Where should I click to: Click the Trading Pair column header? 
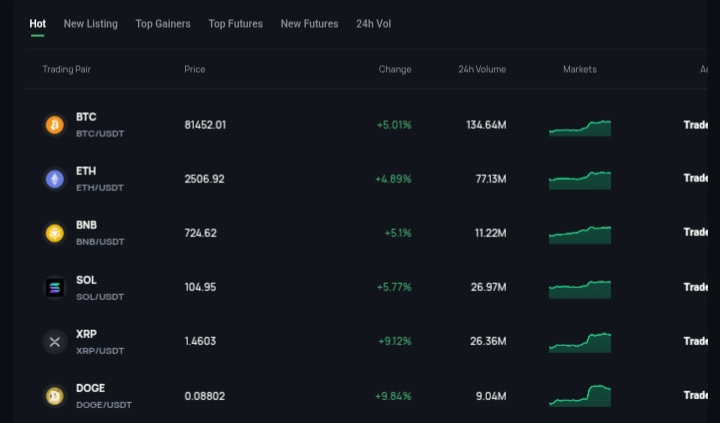[67, 69]
